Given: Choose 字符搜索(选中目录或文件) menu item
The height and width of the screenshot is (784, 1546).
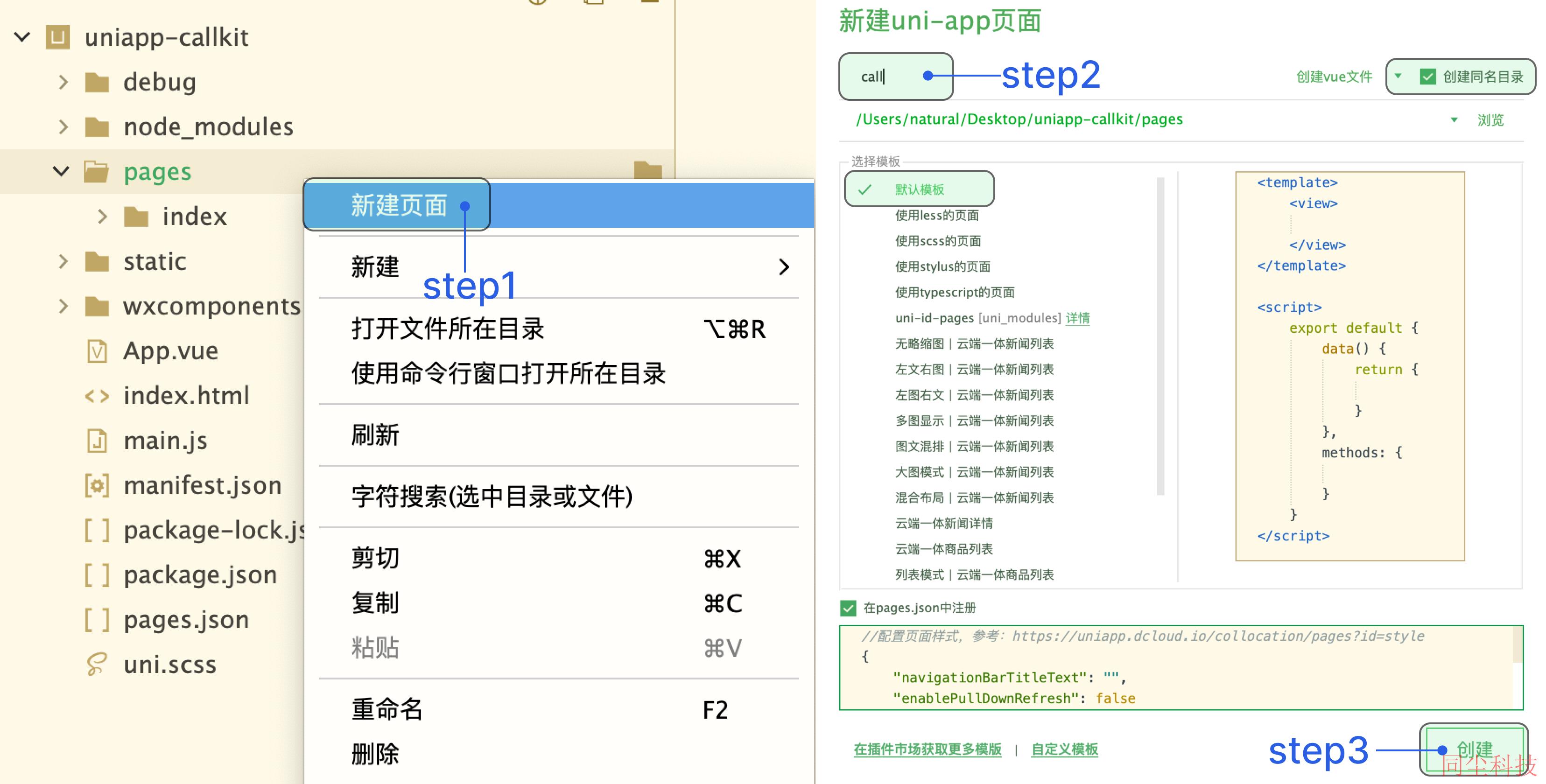Looking at the screenshot, I should (559, 497).
